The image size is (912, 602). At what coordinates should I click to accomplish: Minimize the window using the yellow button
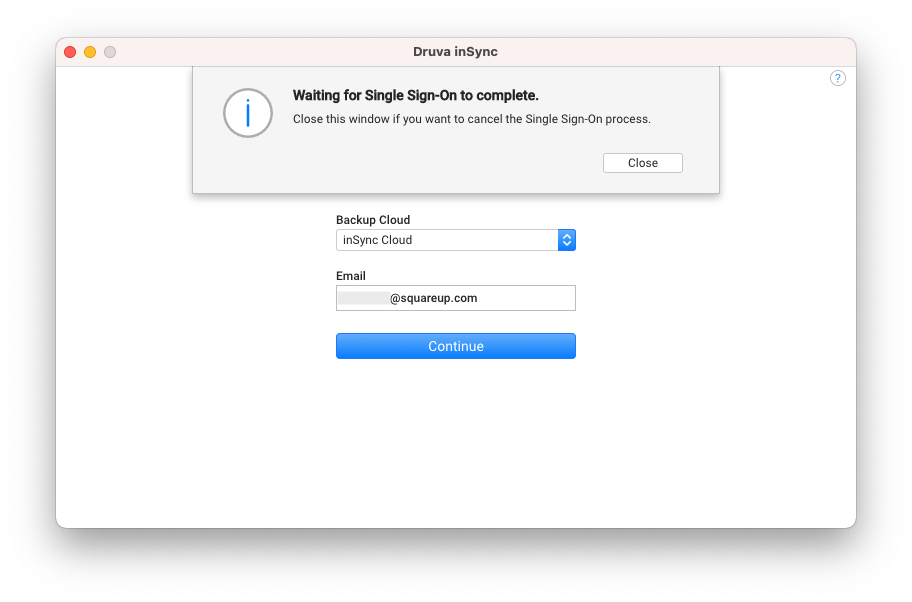(x=90, y=52)
